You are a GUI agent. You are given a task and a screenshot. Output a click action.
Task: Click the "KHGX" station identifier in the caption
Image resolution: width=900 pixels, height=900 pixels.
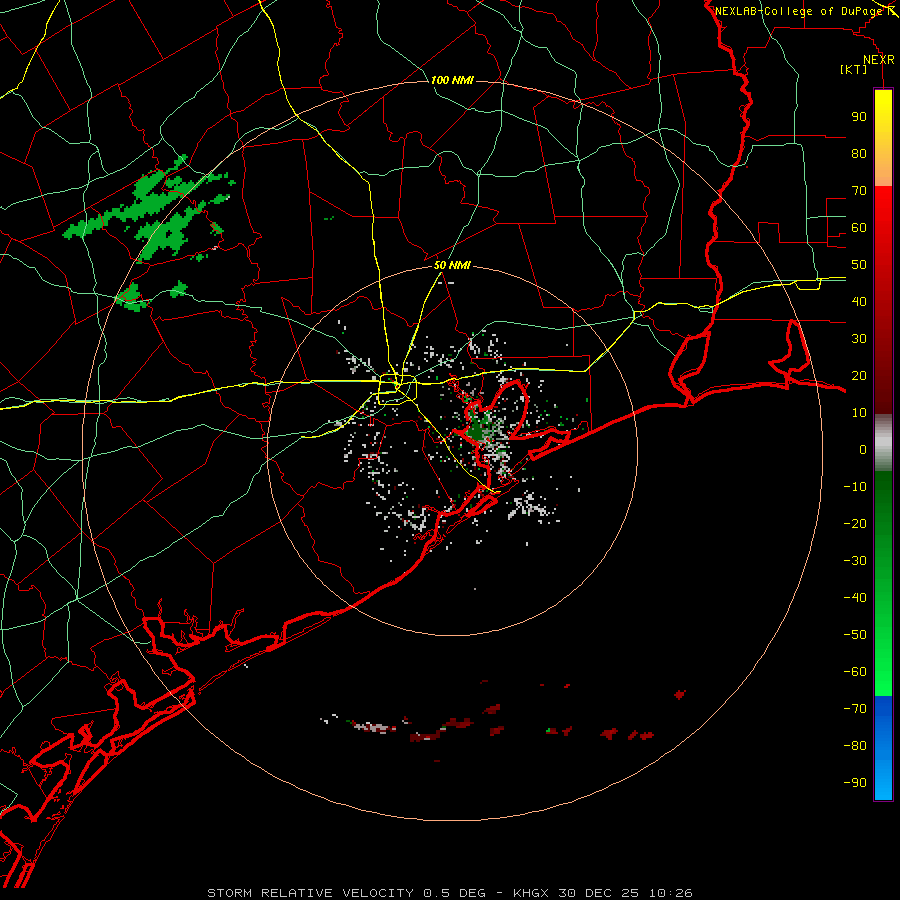pyautogui.click(x=532, y=893)
